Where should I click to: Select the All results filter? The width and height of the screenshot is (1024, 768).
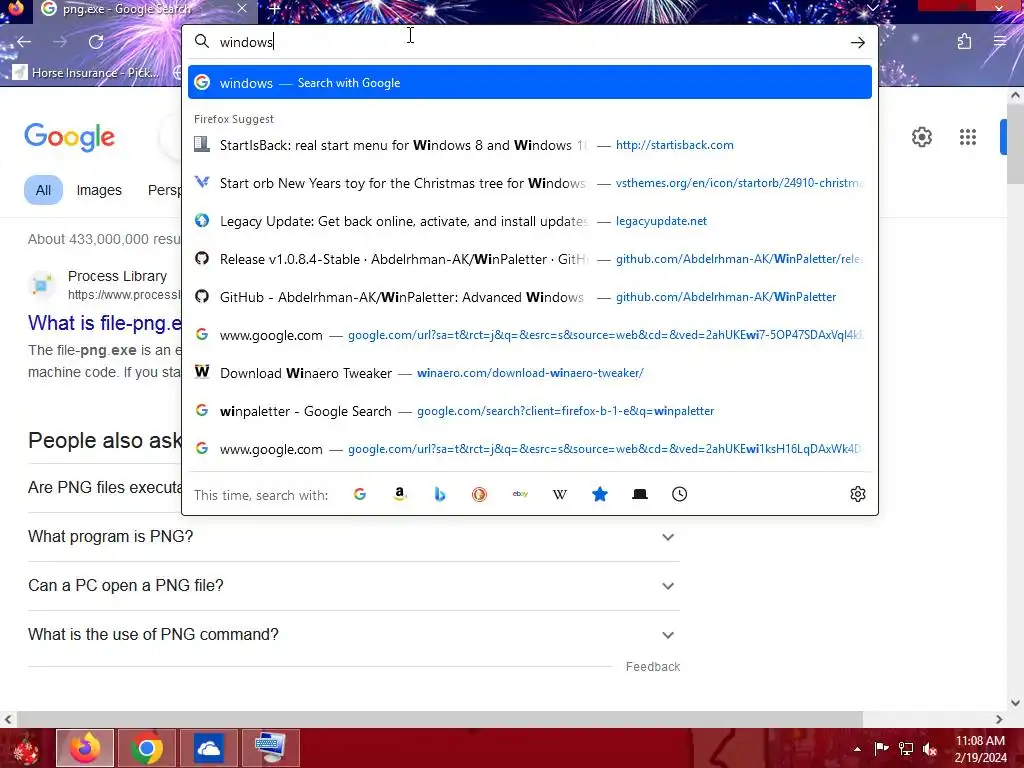[x=43, y=190]
